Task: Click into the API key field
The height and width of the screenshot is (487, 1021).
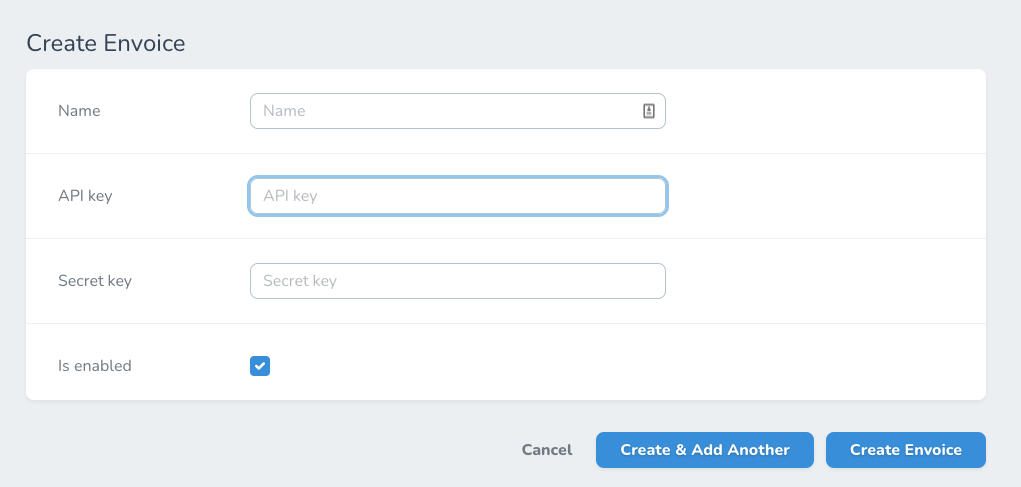Action: (457, 196)
